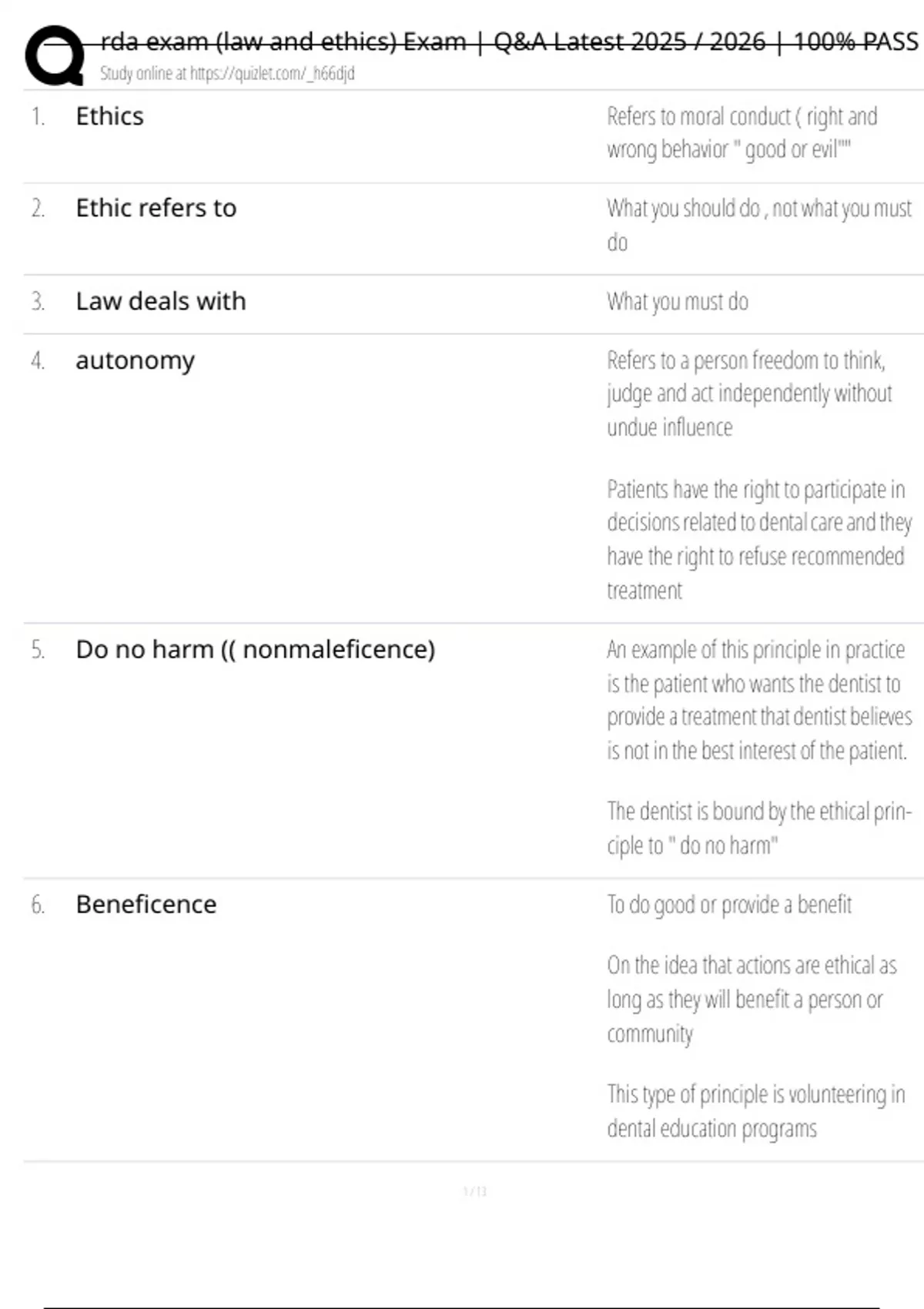Click the 'The dentist is bound' sentence
Screen dimensions: 924x1309
758,828
